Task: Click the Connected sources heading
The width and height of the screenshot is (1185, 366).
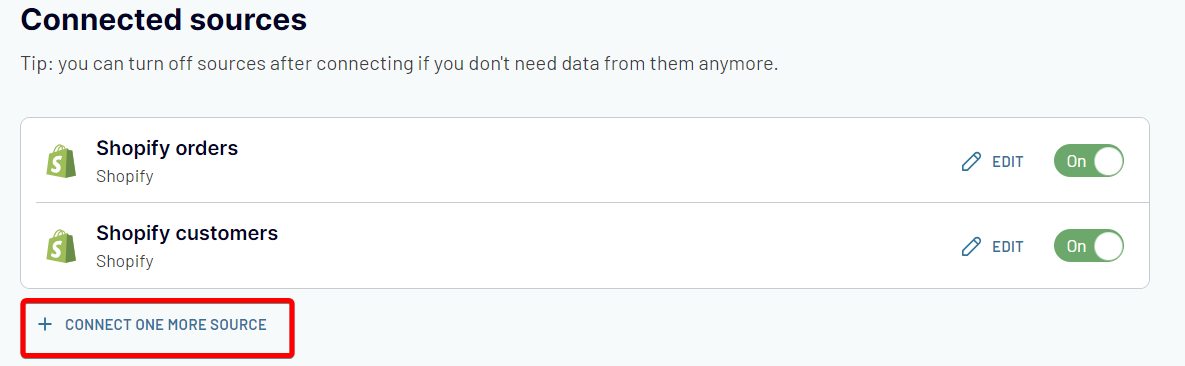Action: 164,19
